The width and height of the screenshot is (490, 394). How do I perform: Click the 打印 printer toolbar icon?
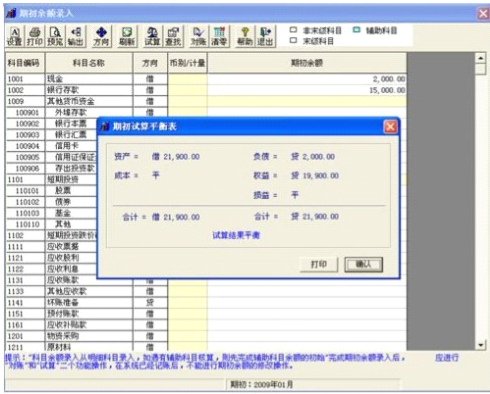(35, 36)
